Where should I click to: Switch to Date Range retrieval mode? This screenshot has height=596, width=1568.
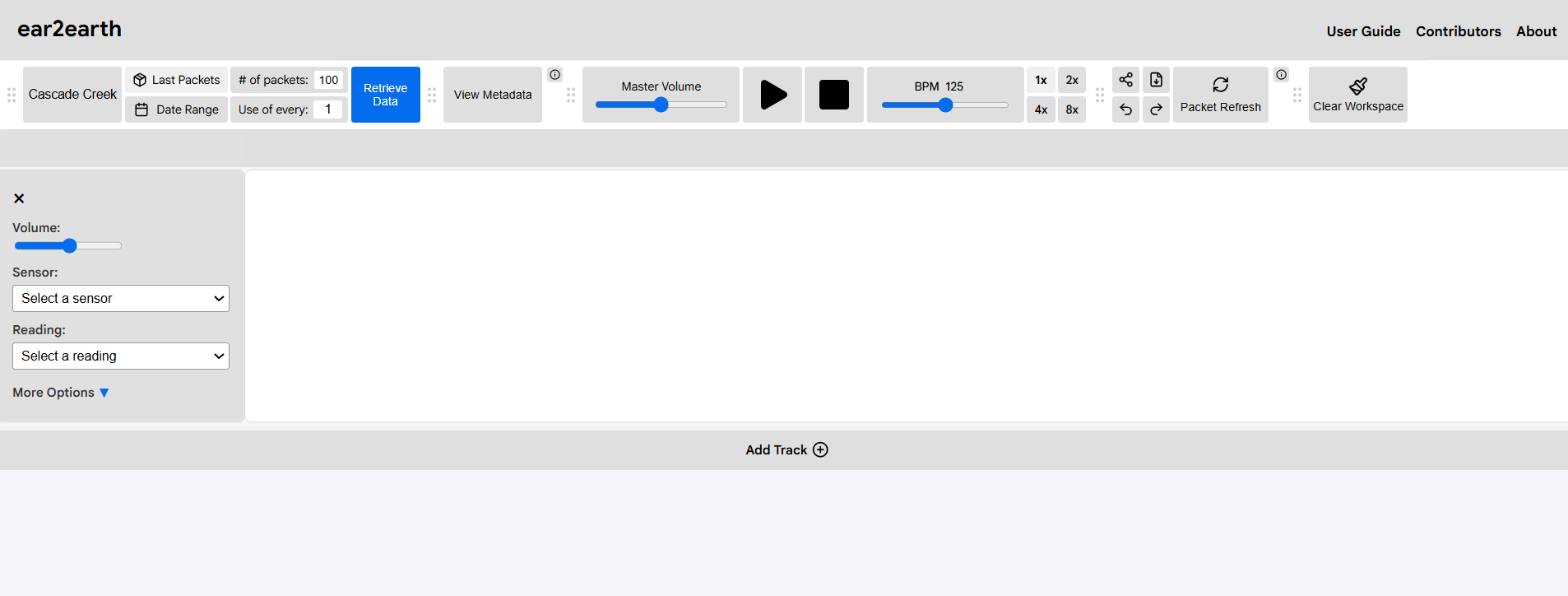click(x=177, y=109)
